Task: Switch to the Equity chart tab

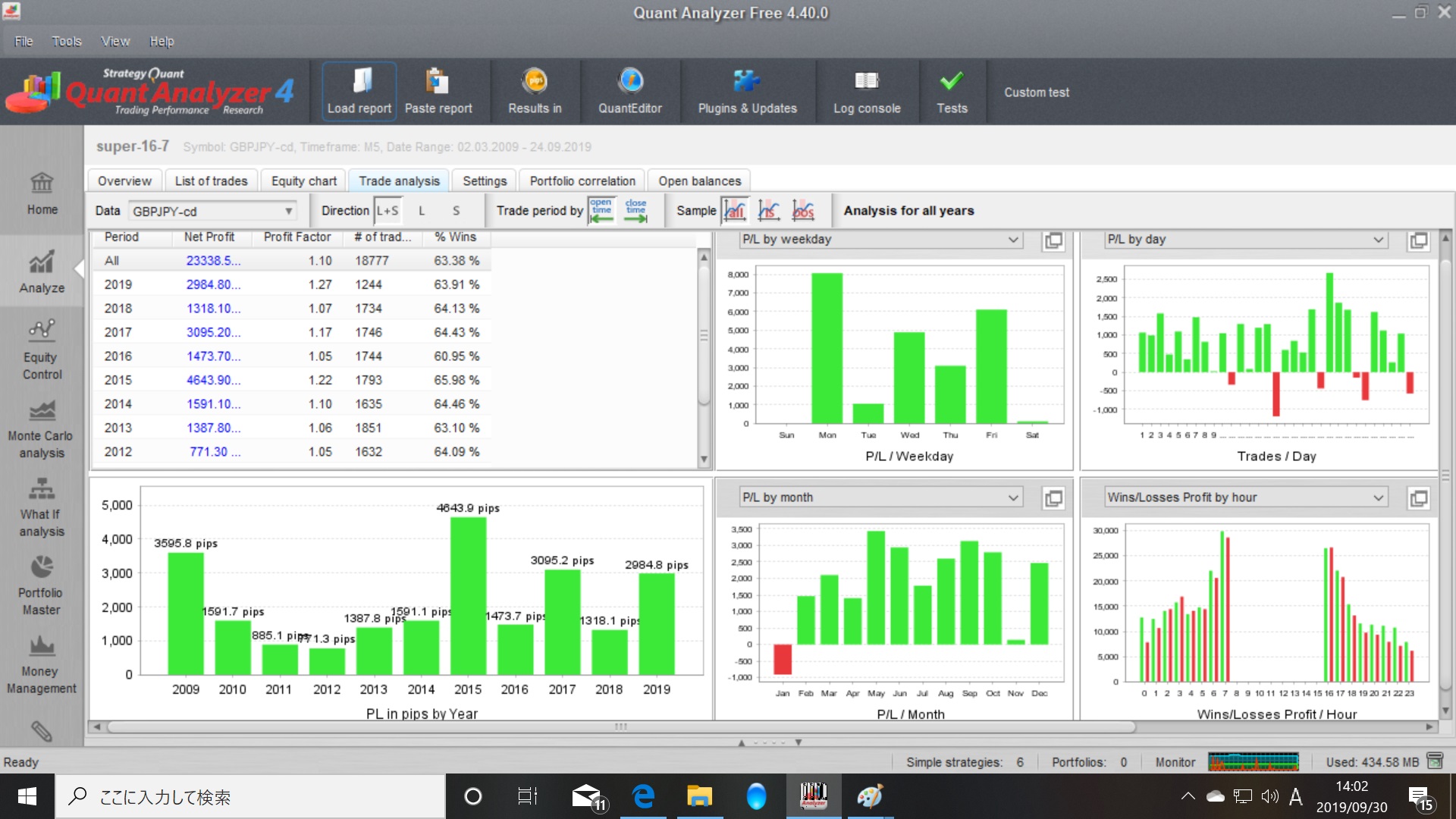Action: [x=303, y=181]
